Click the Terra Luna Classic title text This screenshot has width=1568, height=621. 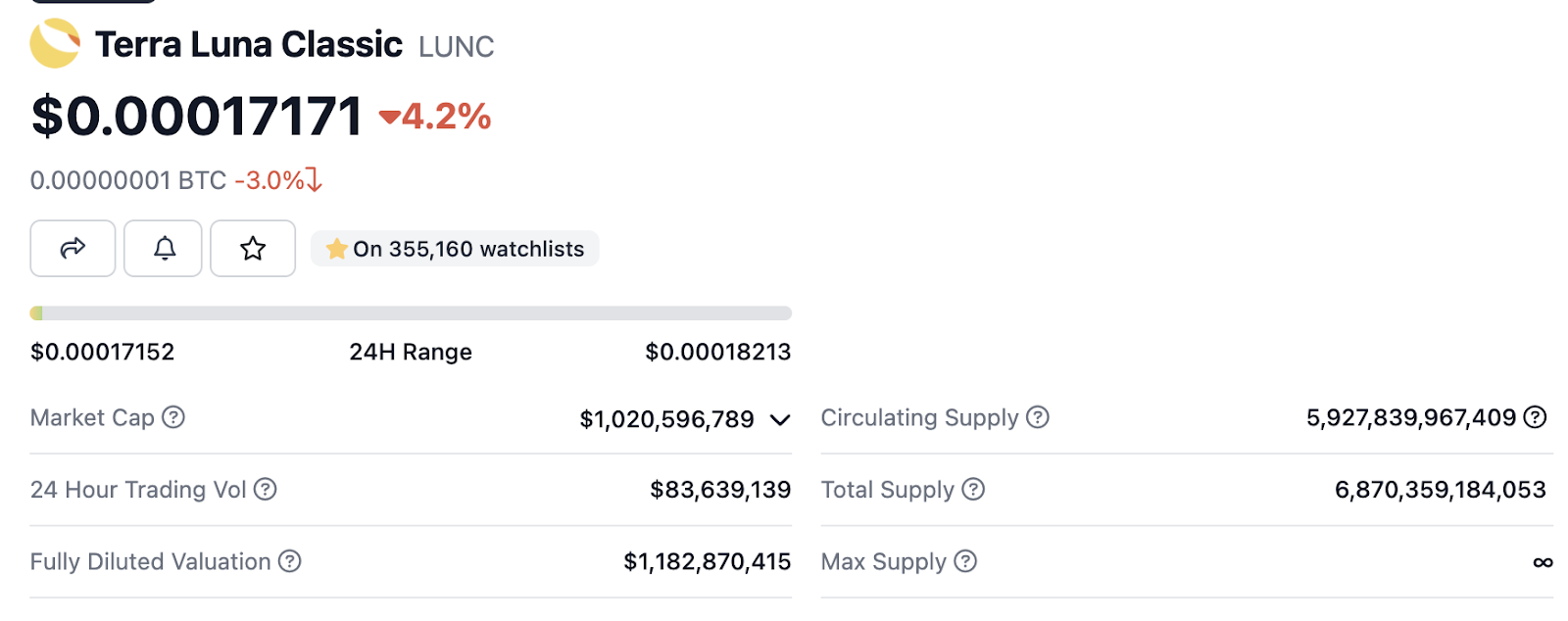coord(249,44)
